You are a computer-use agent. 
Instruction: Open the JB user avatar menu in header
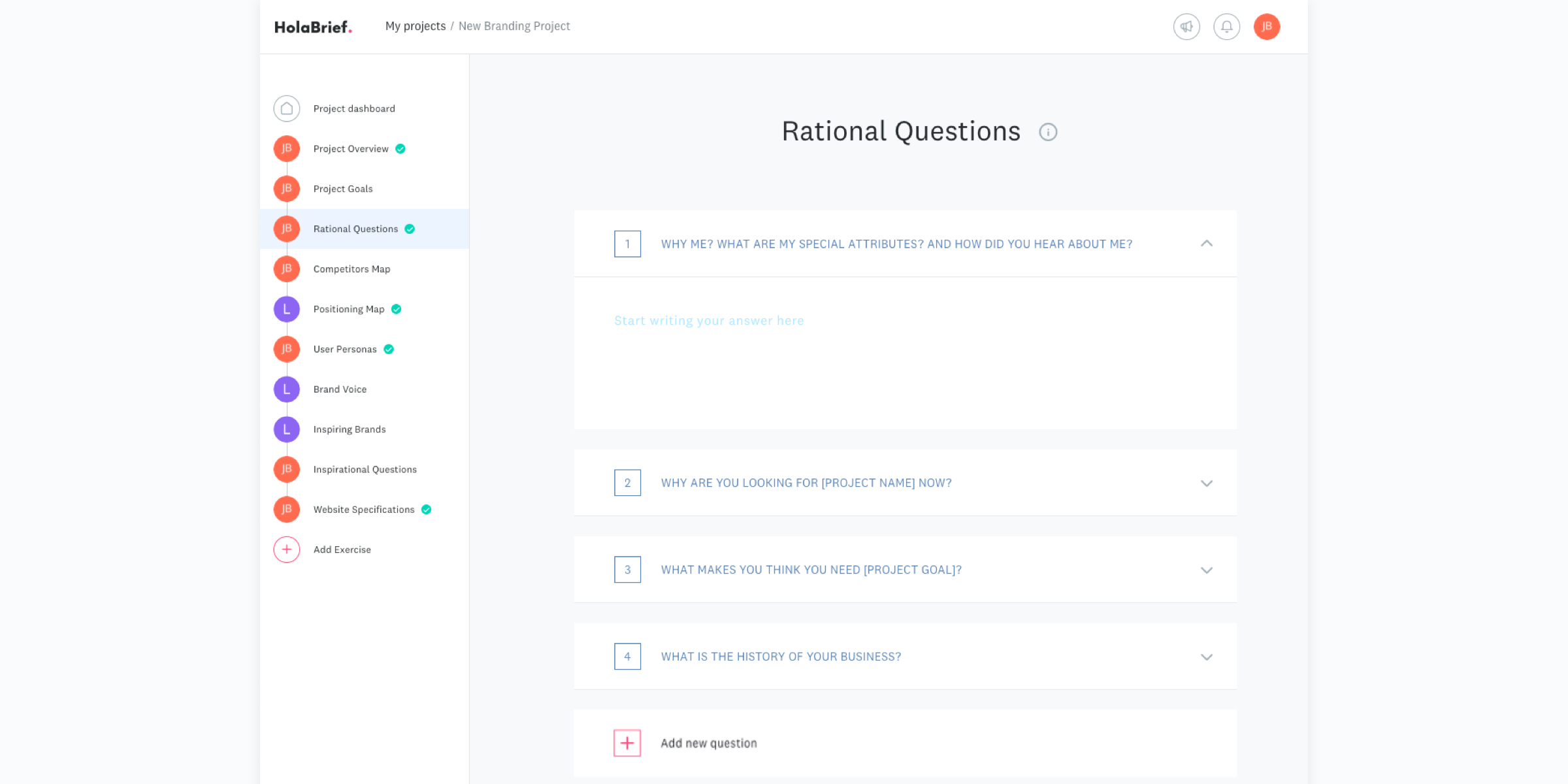1267,27
